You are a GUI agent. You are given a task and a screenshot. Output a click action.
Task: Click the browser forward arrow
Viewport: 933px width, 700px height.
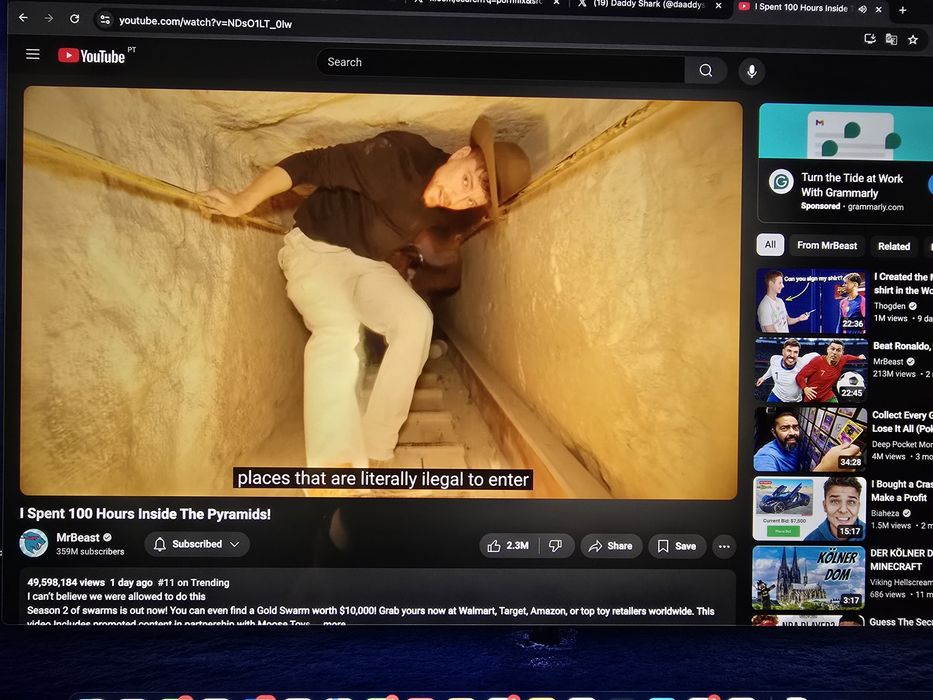point(48,18)
